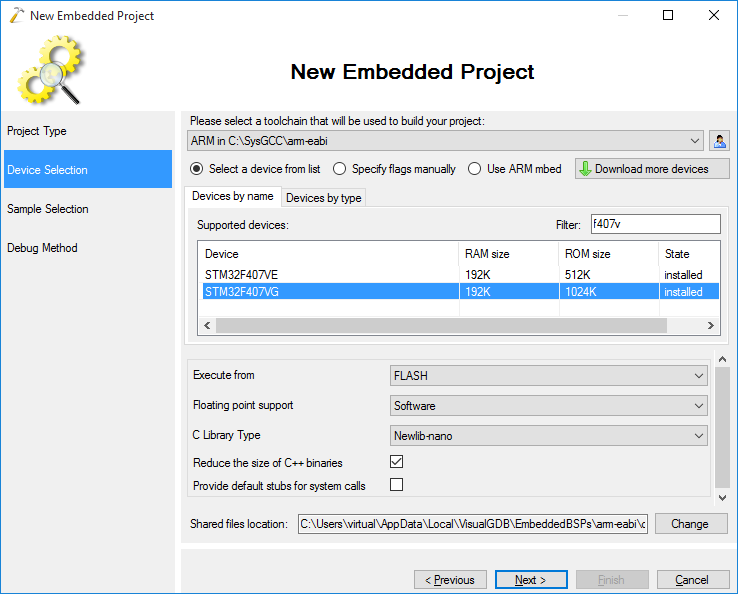Click the settings panel vertical scrollbar thumb

(722, 427)
